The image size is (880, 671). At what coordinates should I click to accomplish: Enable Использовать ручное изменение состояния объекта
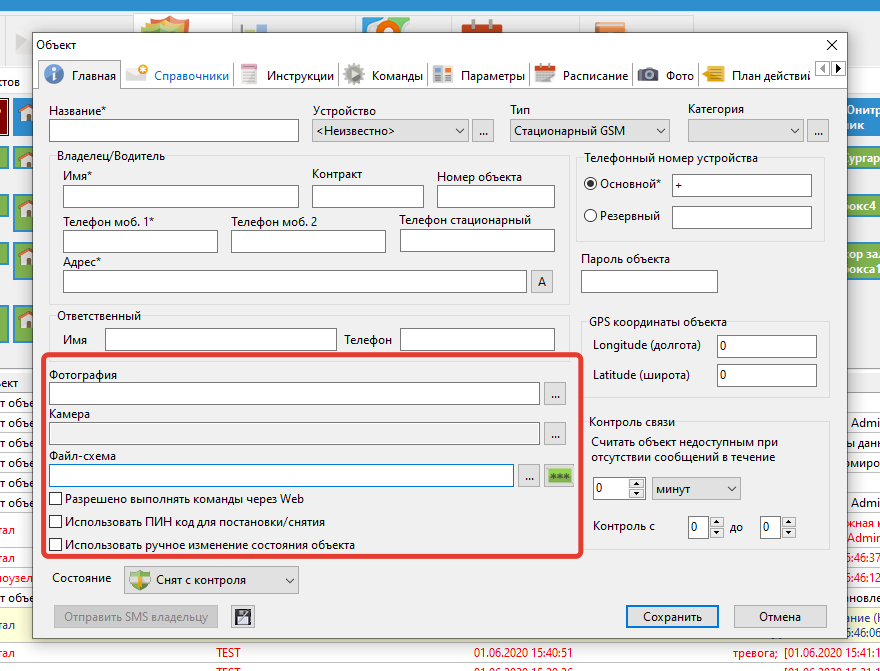click(x=56, y=545)
